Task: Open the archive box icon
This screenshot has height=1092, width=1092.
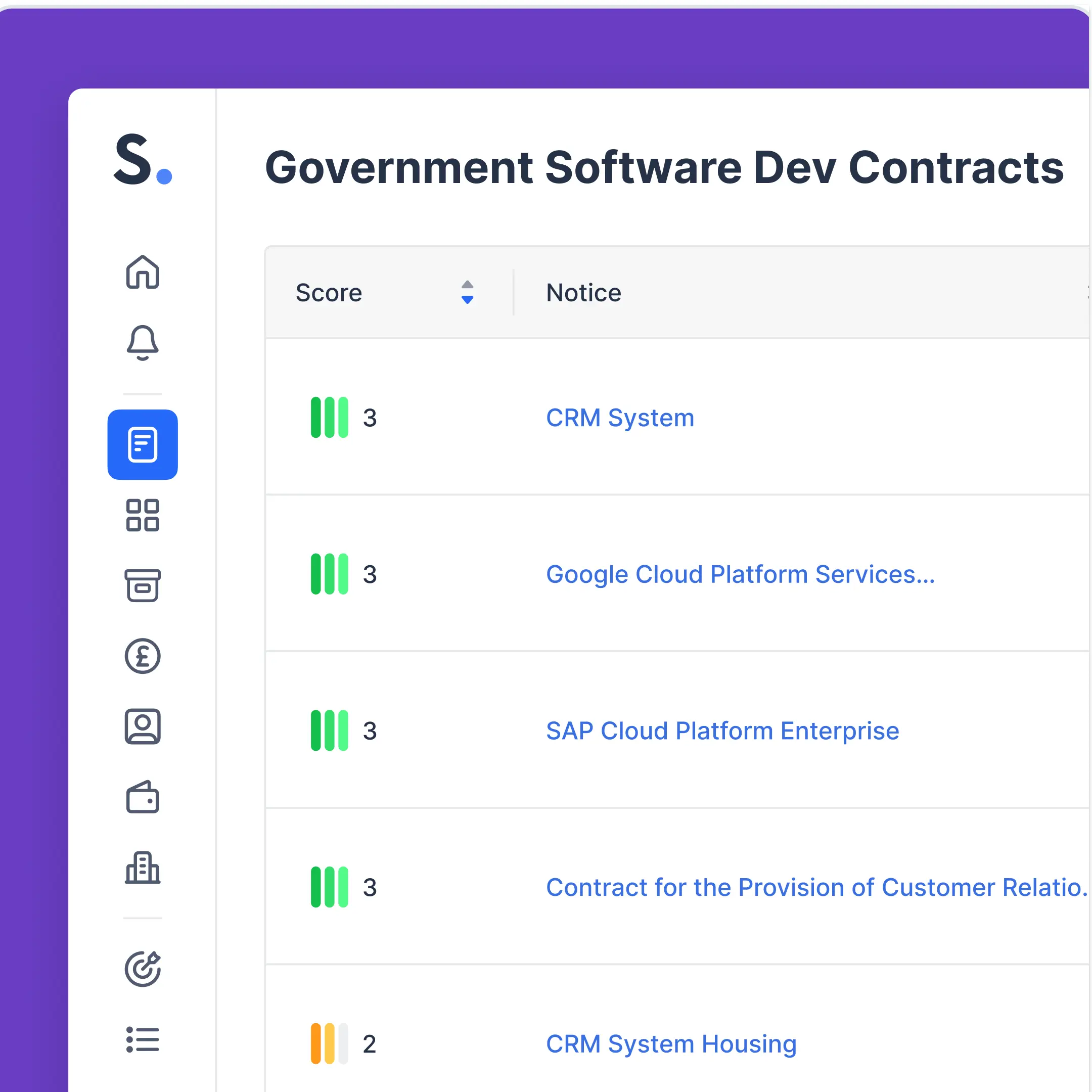Action: click(143, 585)
